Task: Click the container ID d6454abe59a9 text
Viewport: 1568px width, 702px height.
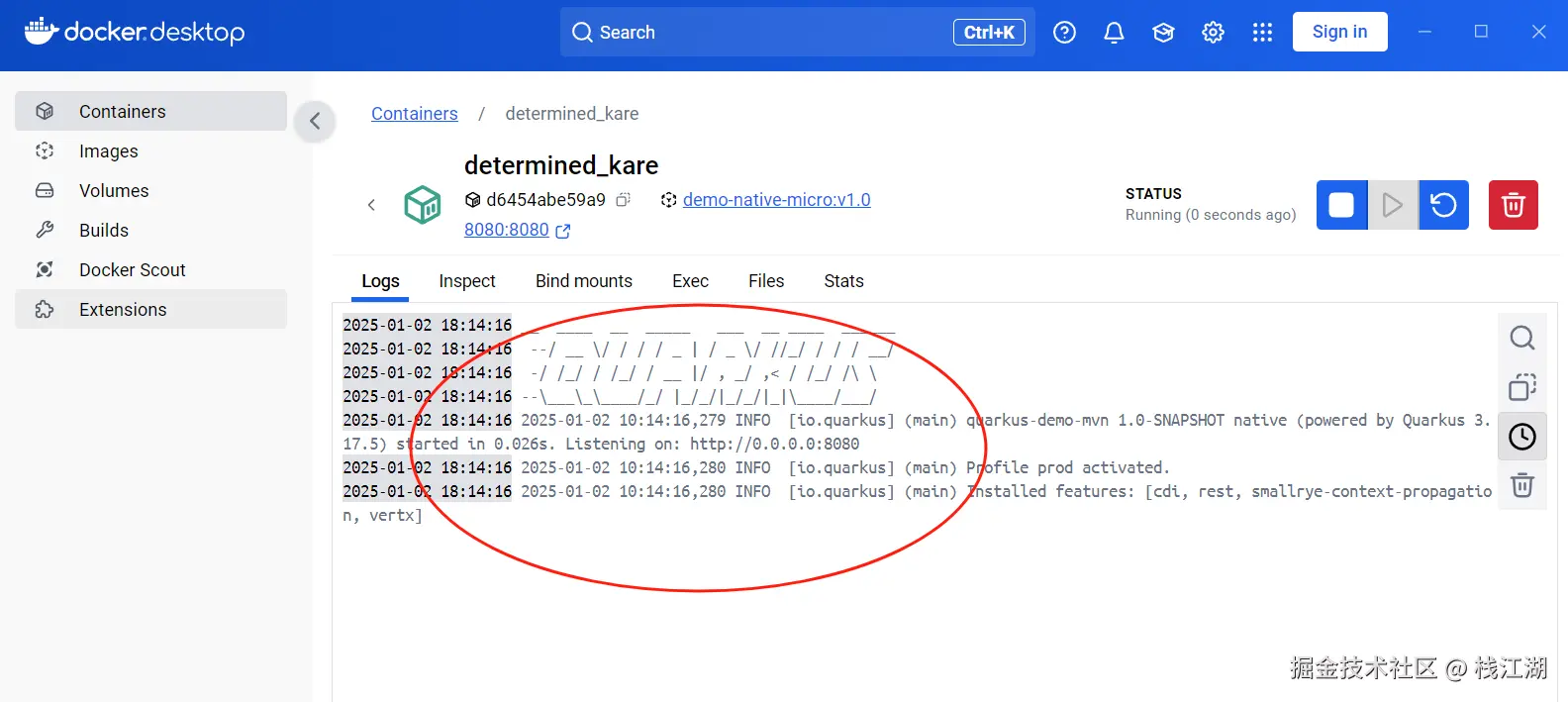Action: [x=545, y=200]
